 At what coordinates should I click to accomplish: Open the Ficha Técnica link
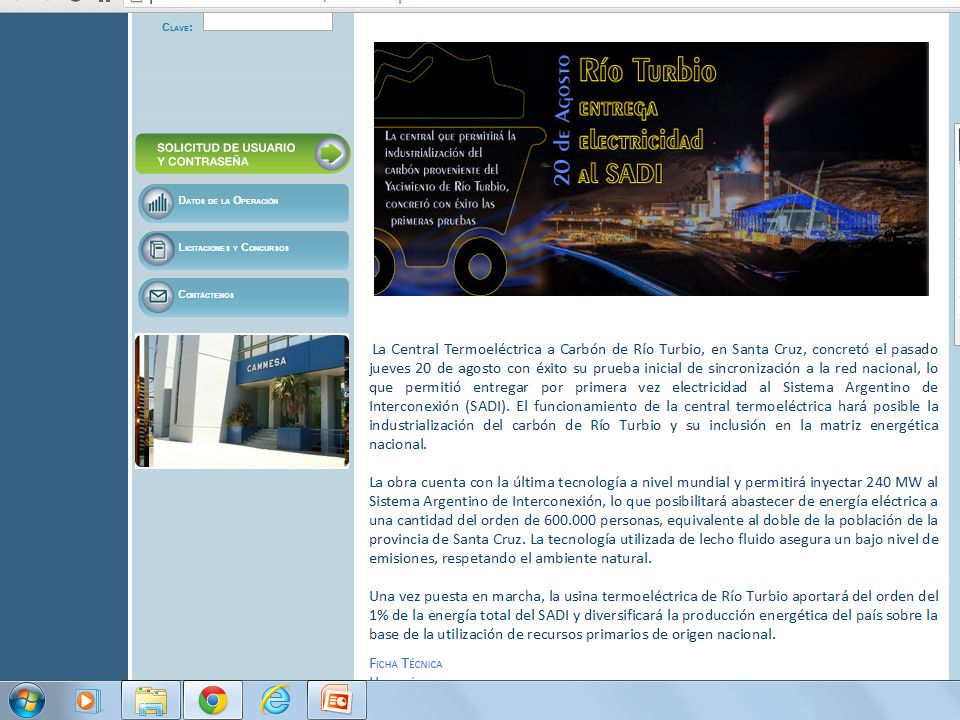[405, 664]
